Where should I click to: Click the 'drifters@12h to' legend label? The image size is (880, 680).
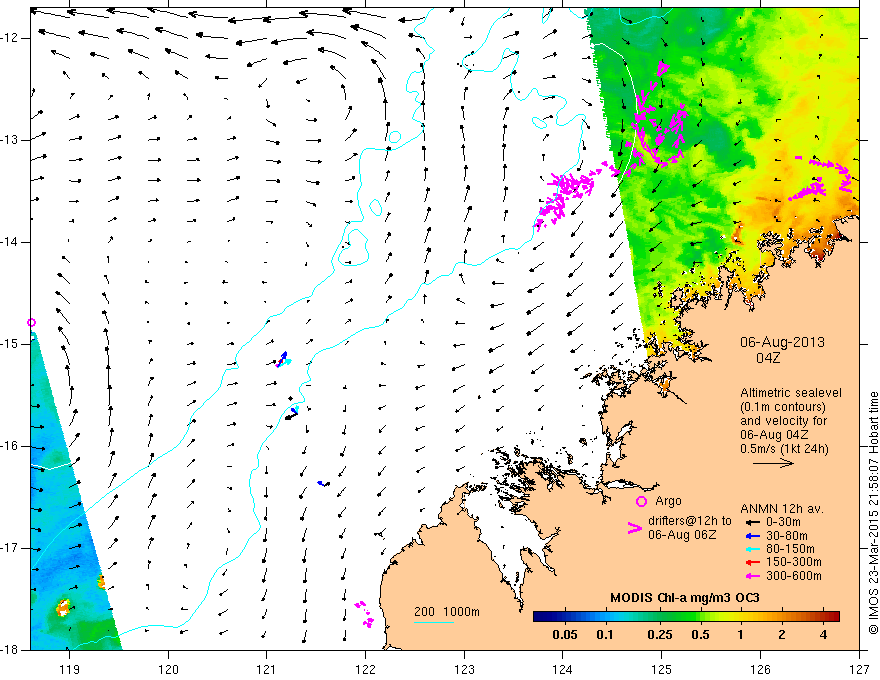coord(690,521)
